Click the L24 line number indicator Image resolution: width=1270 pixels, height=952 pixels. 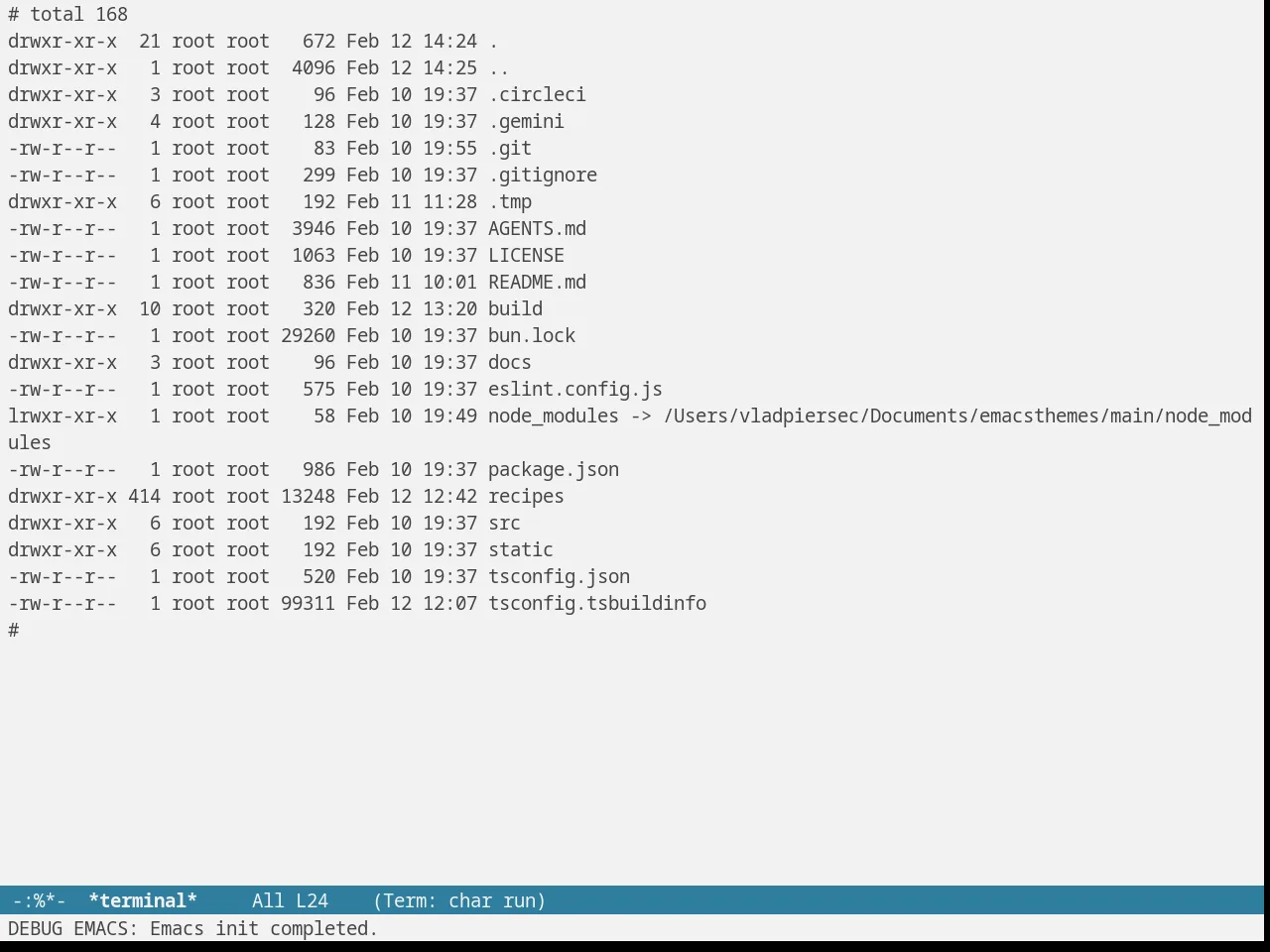coord(312,900)
